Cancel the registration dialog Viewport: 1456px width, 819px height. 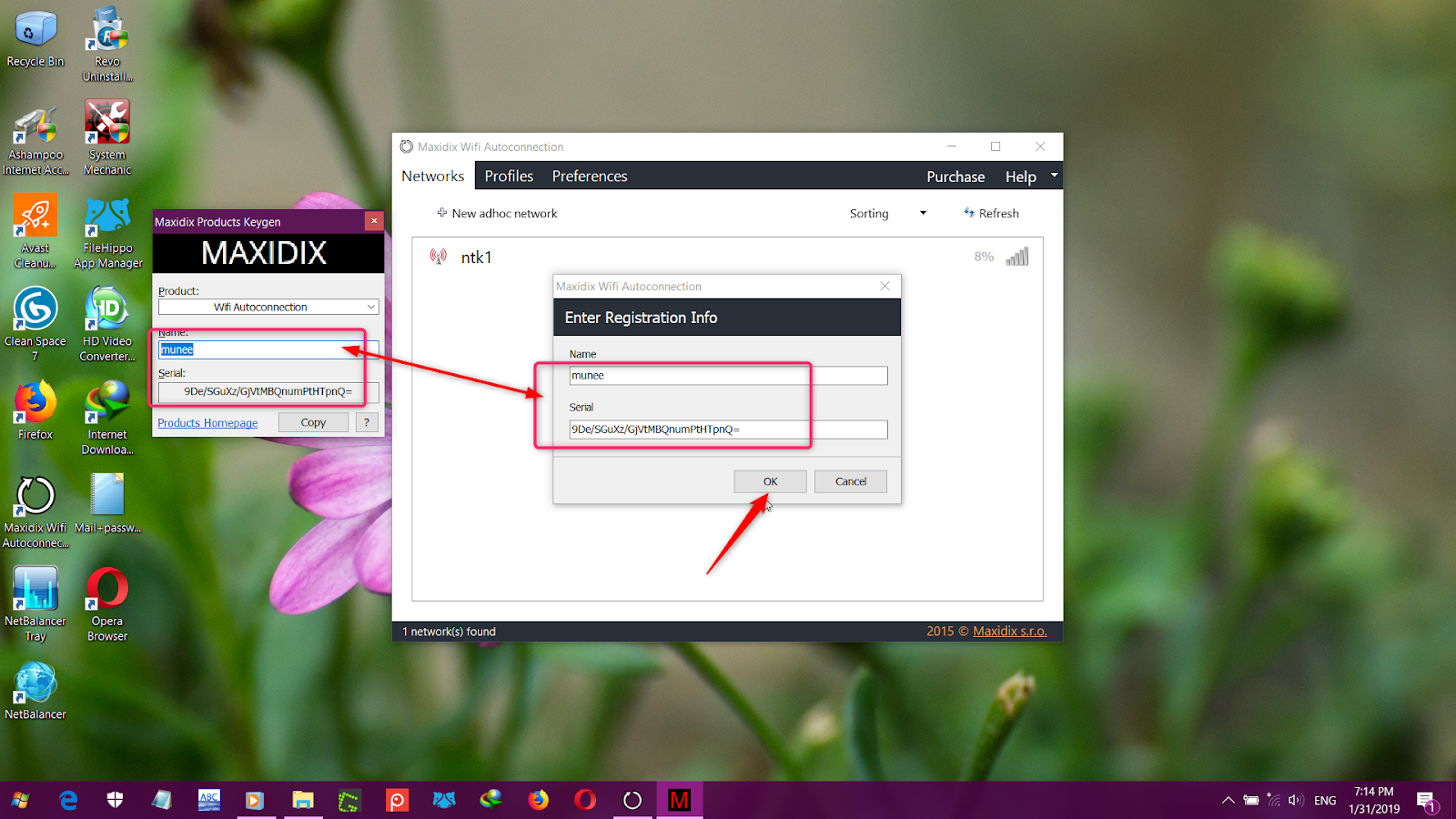coord(851,481)
